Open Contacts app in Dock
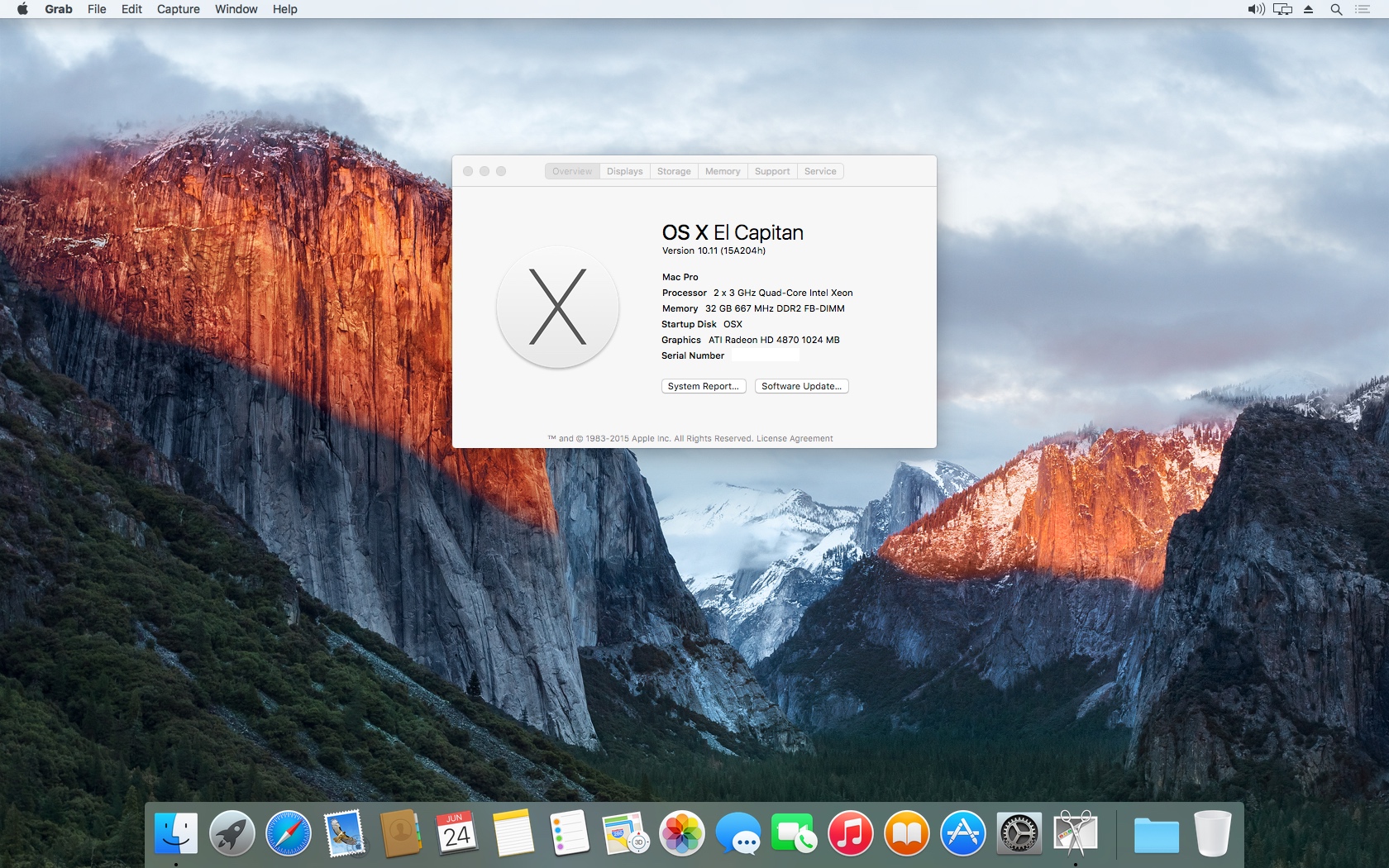 [x=401, y=832]
